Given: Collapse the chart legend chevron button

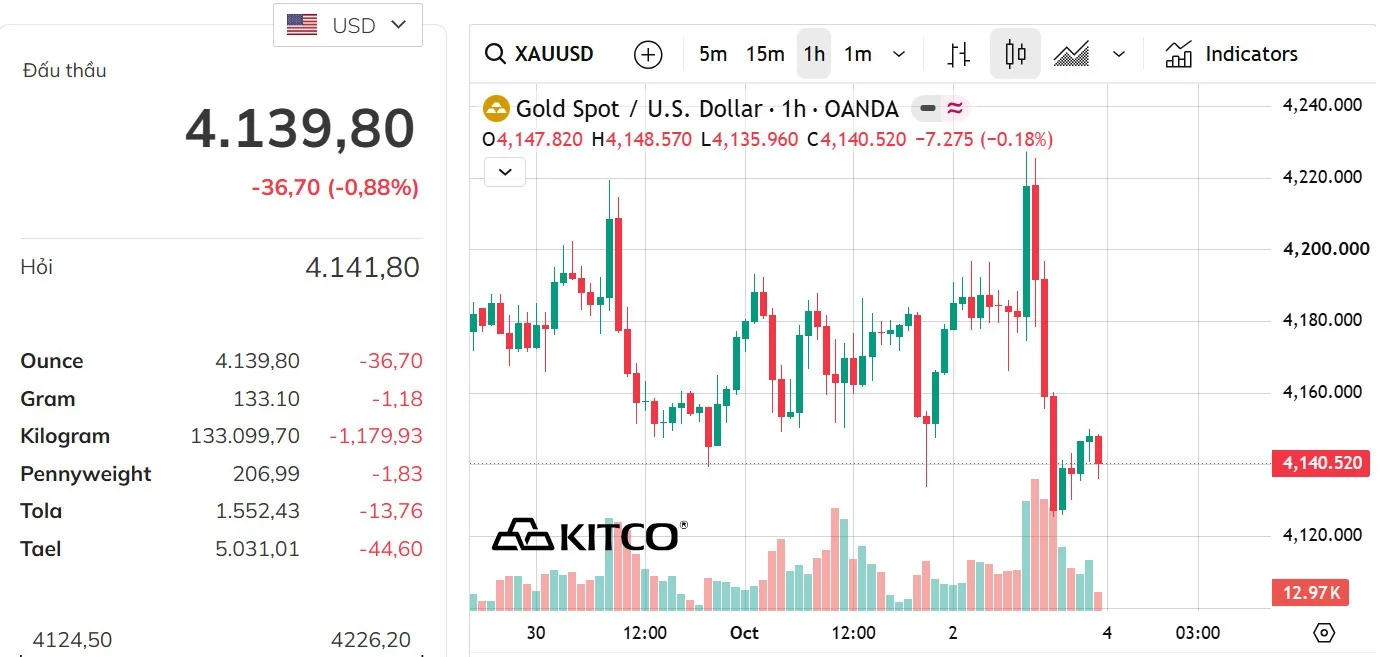Looking at the screenshot, I should pyautogui.click(x=505, y=172).
